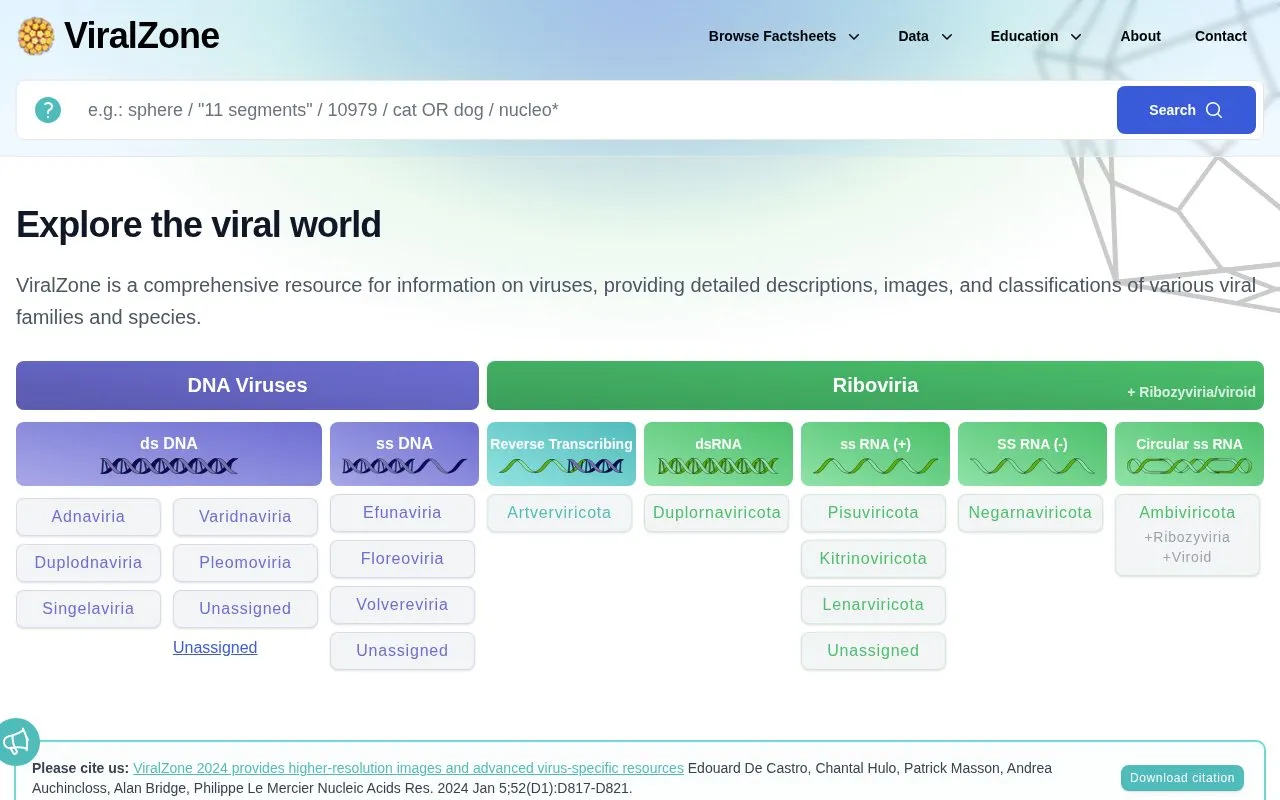Open the Artverviricota phylum
The height and width of the screenshot is (800, 1280).
pos(559,513)
